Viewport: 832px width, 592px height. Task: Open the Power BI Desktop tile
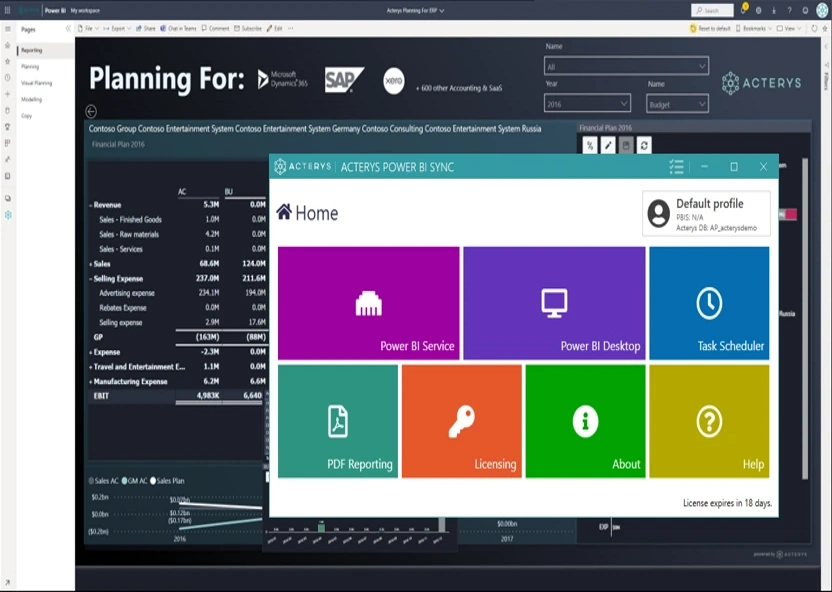pos(554,303)
